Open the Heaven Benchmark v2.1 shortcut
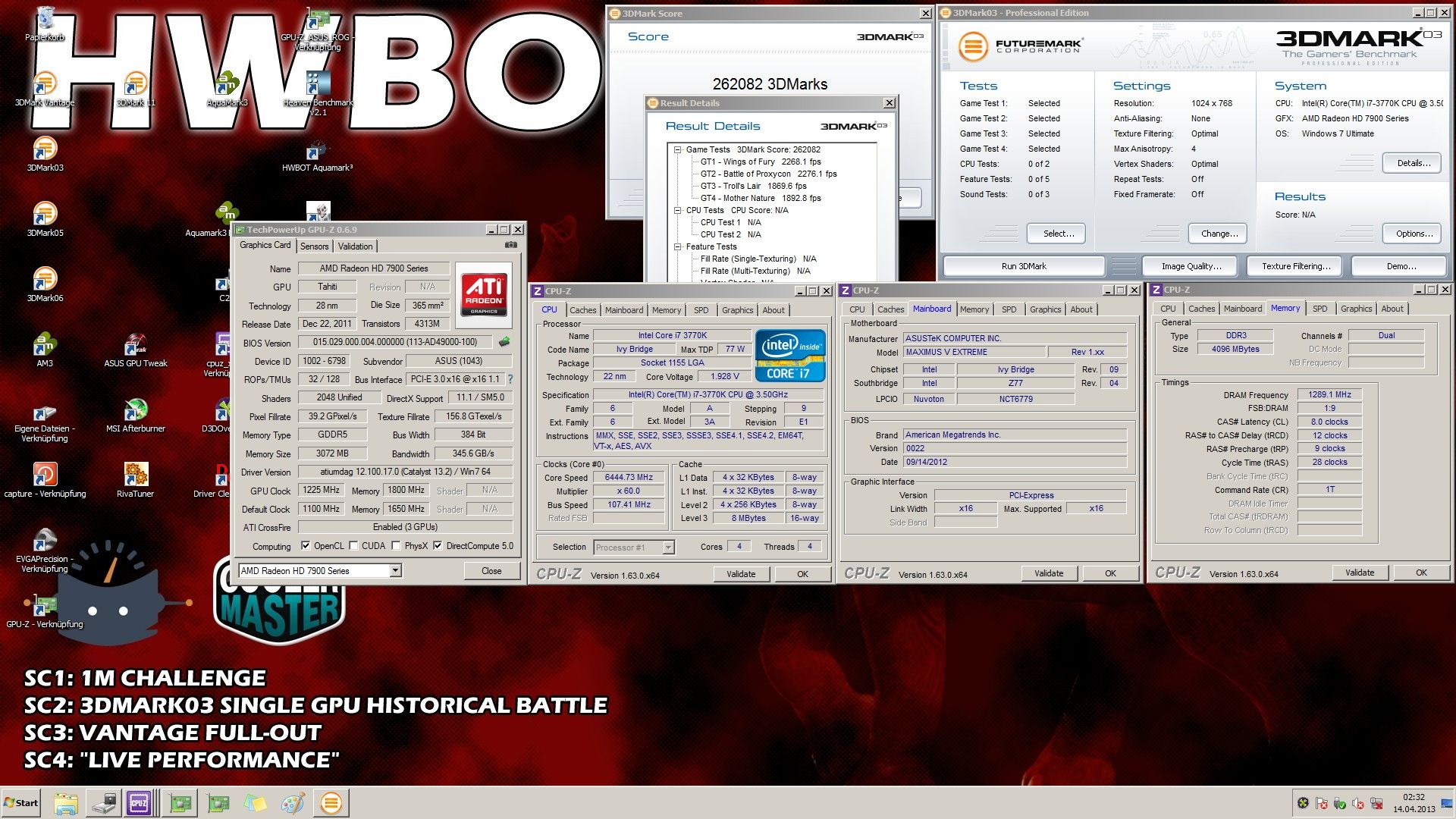The image size is (1456, 819). click(x=318, y=94)
